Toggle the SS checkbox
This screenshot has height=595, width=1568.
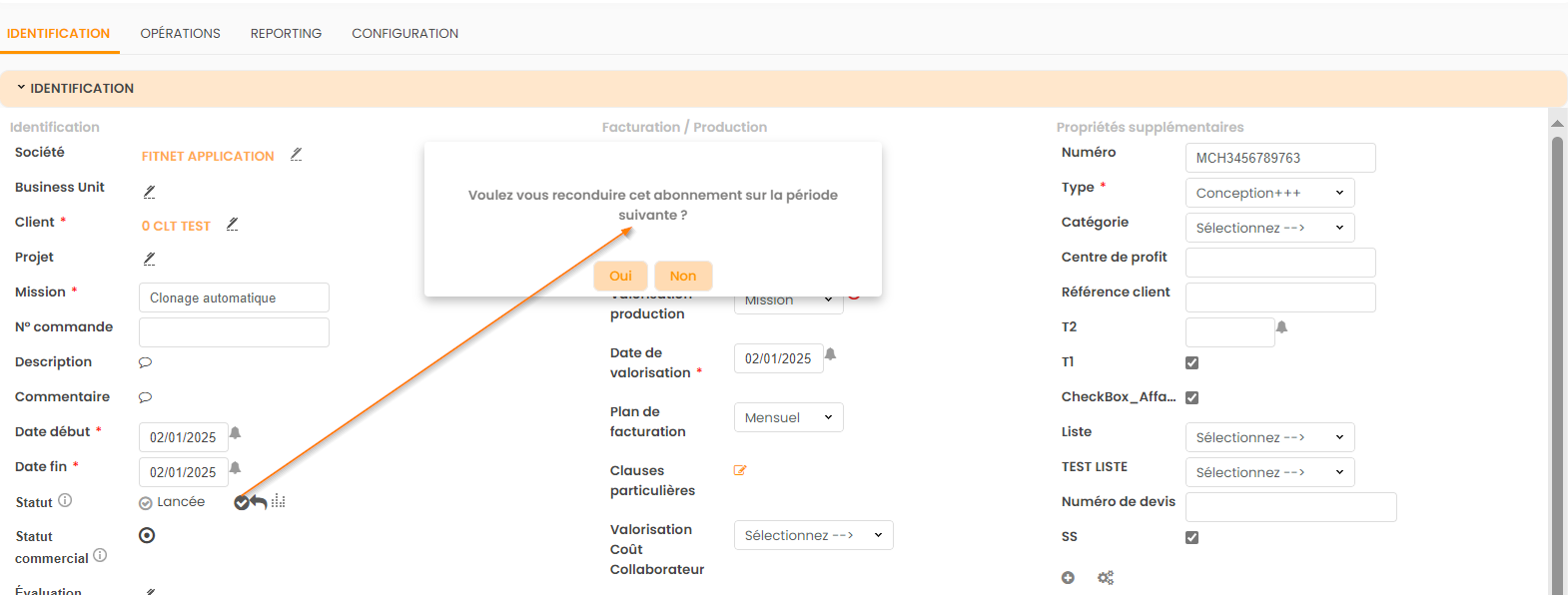tap(1191, 537)
